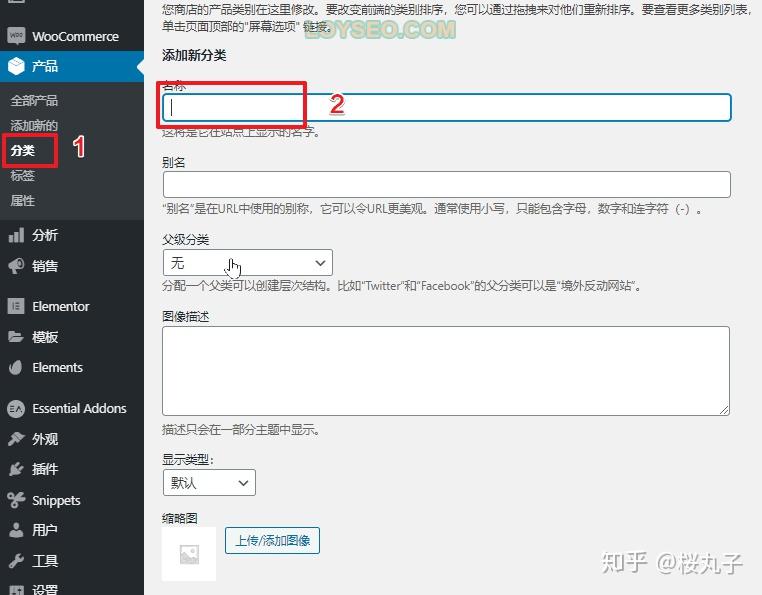
Task: Open the 属性 submenu item
Action: (23, 200)
